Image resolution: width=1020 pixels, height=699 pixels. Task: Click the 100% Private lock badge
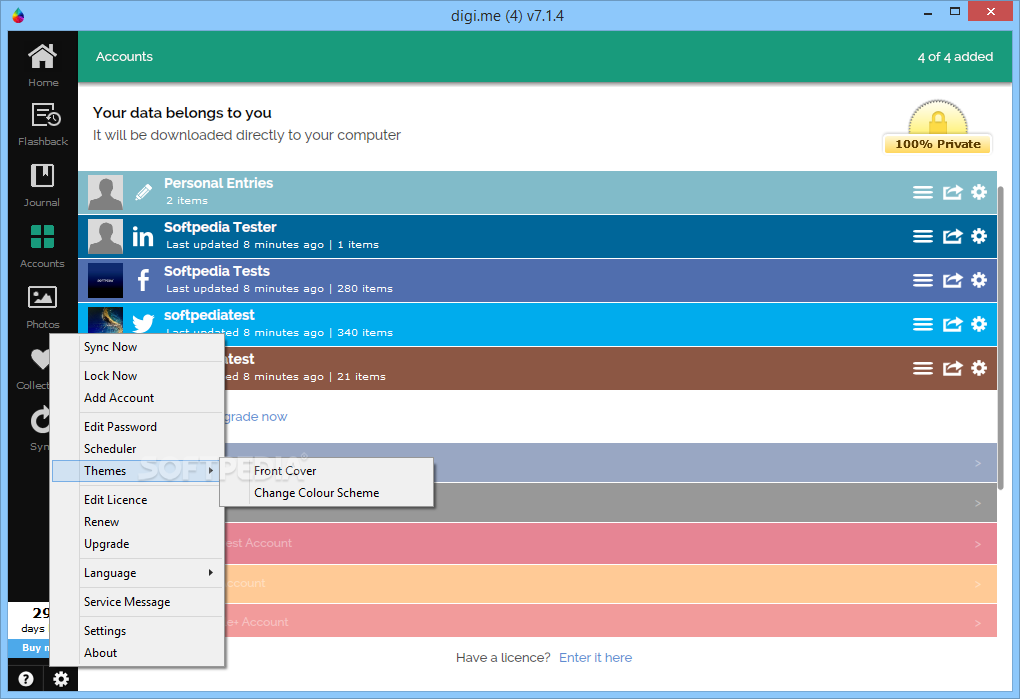(x=937, y=127)
